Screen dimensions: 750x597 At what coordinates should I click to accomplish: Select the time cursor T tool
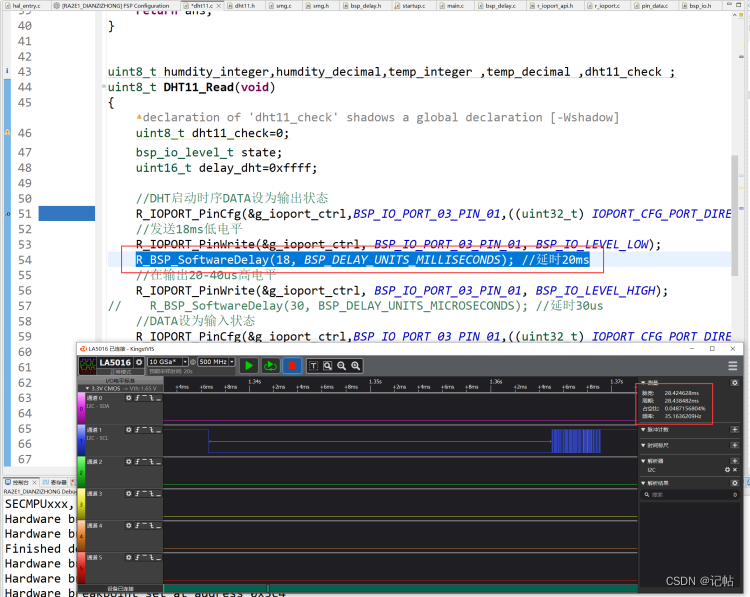[313, 366]
